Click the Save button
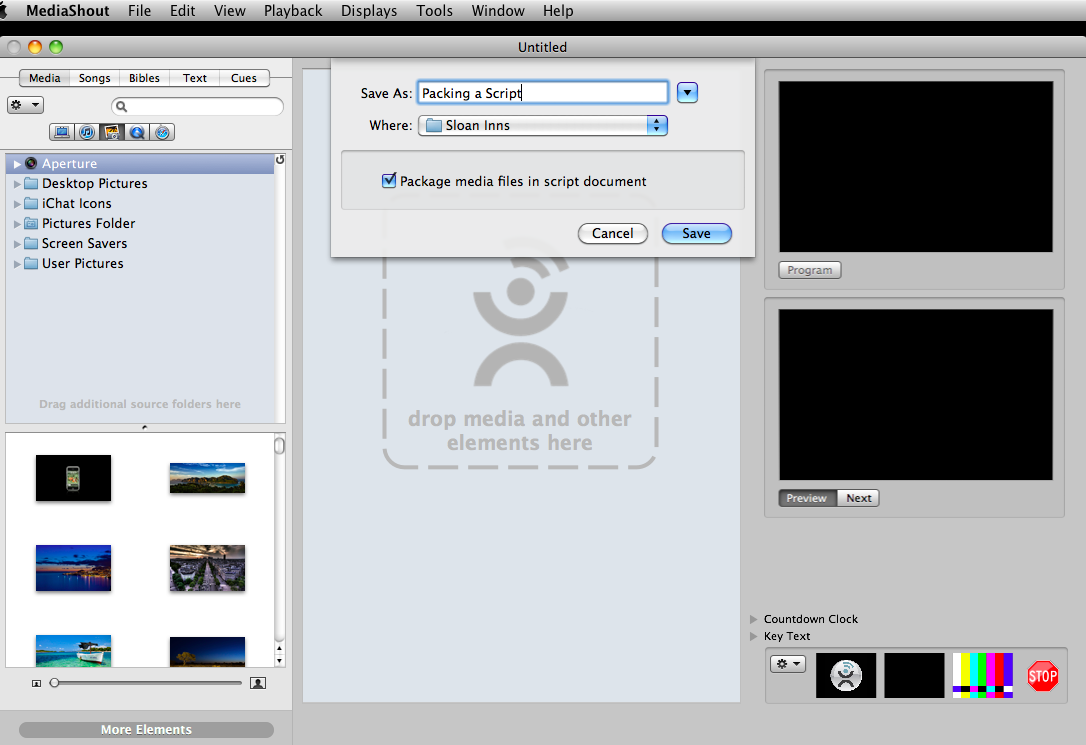The image size is (1086, 745). pos(696,233)
